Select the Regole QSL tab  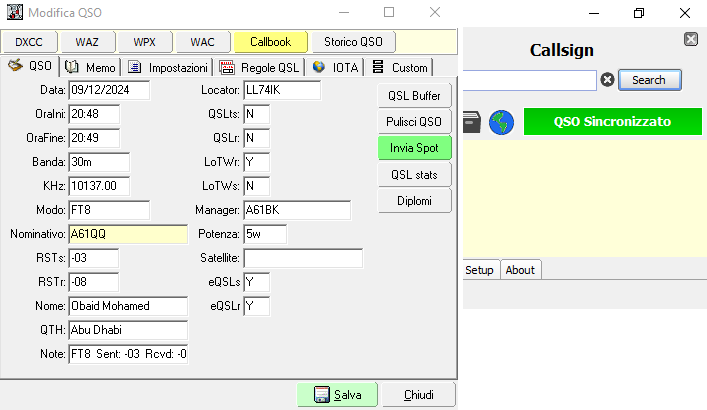point(259,67)
